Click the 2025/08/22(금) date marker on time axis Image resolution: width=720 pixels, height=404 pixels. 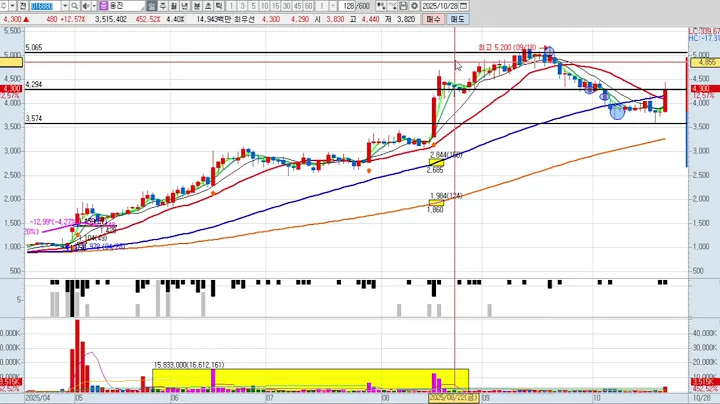[x=454, y=398]
